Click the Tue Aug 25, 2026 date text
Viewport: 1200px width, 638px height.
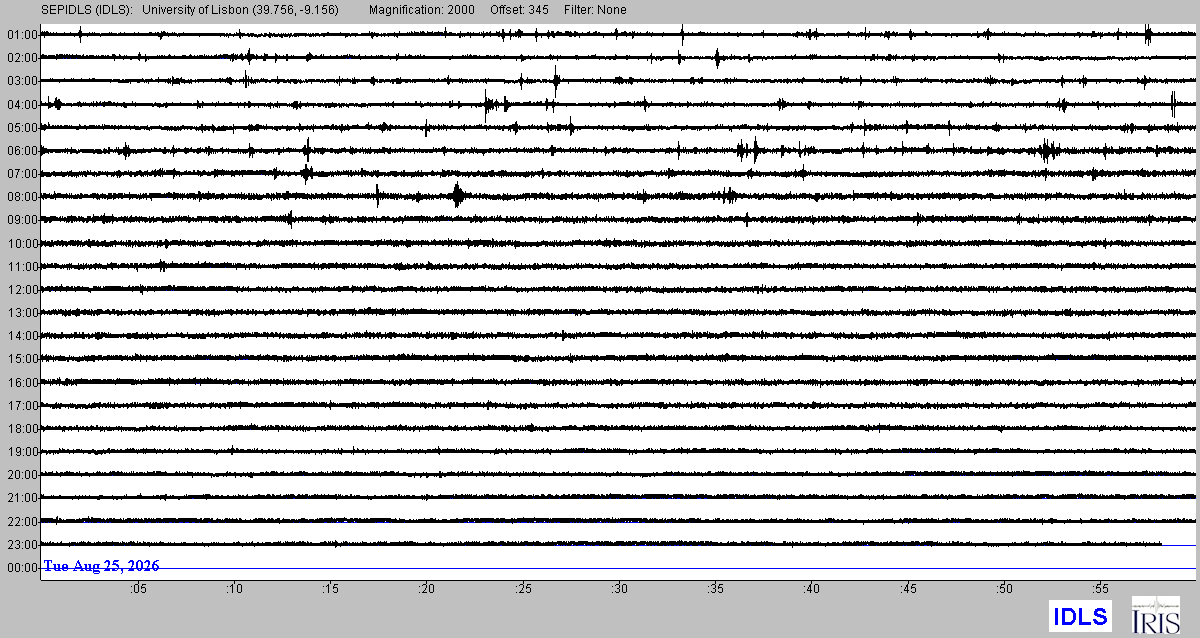coord(101,566)
